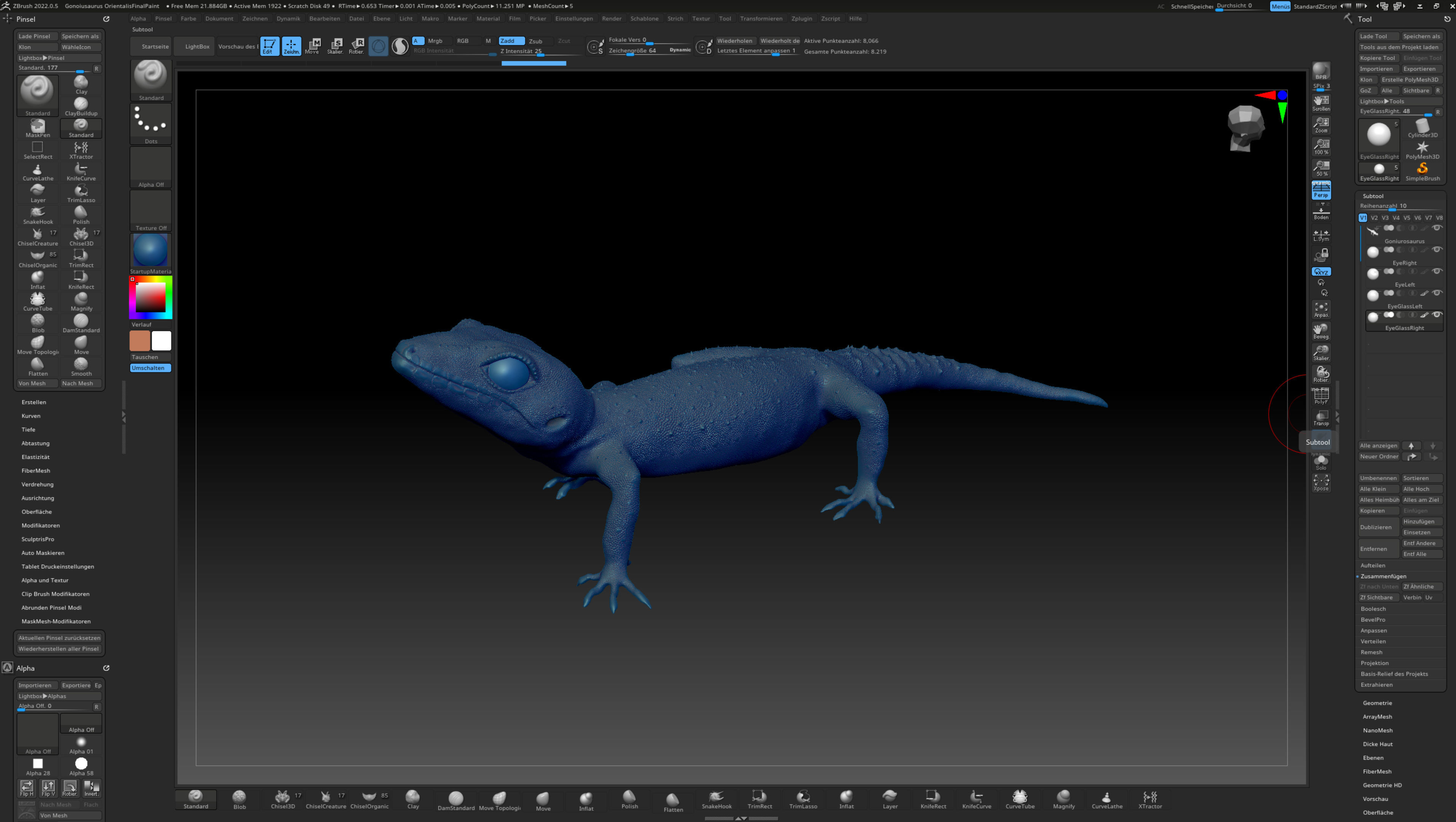Viewport: 1456px width, 822px height.
Task: Select KnifeCurve brush in bottom shelf
Action: coord(976,800)
